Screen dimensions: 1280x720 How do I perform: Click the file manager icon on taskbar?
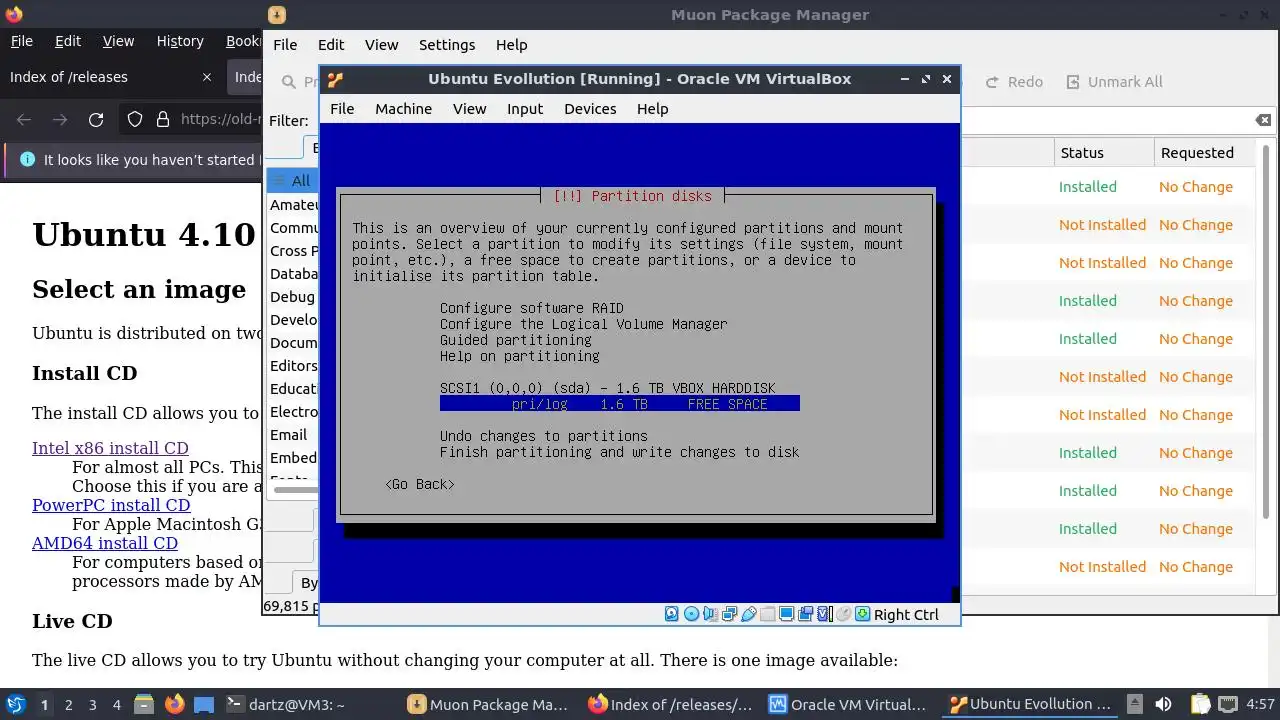tap(144, 704)
